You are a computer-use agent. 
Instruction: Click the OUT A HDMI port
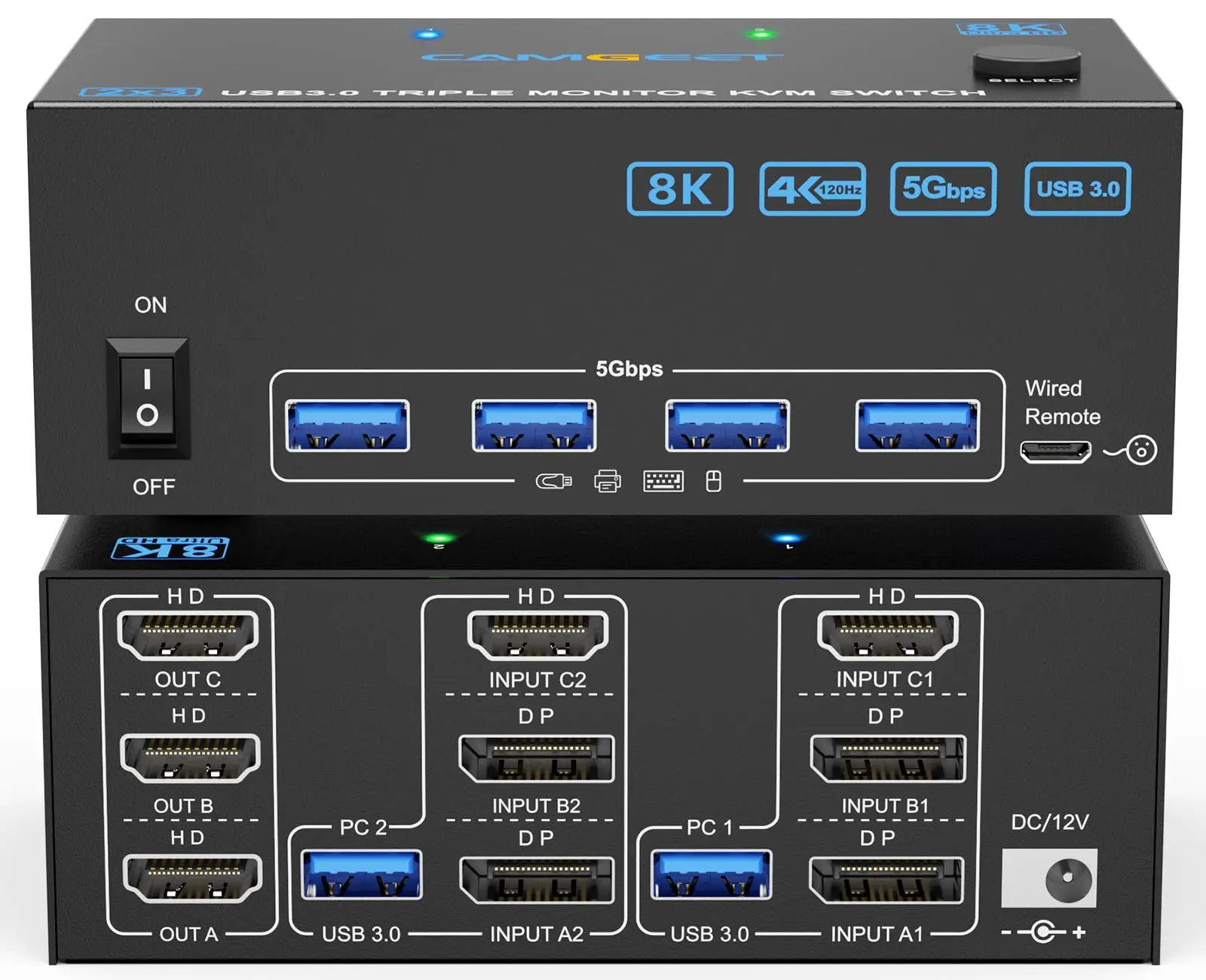(x=192, y=878)
